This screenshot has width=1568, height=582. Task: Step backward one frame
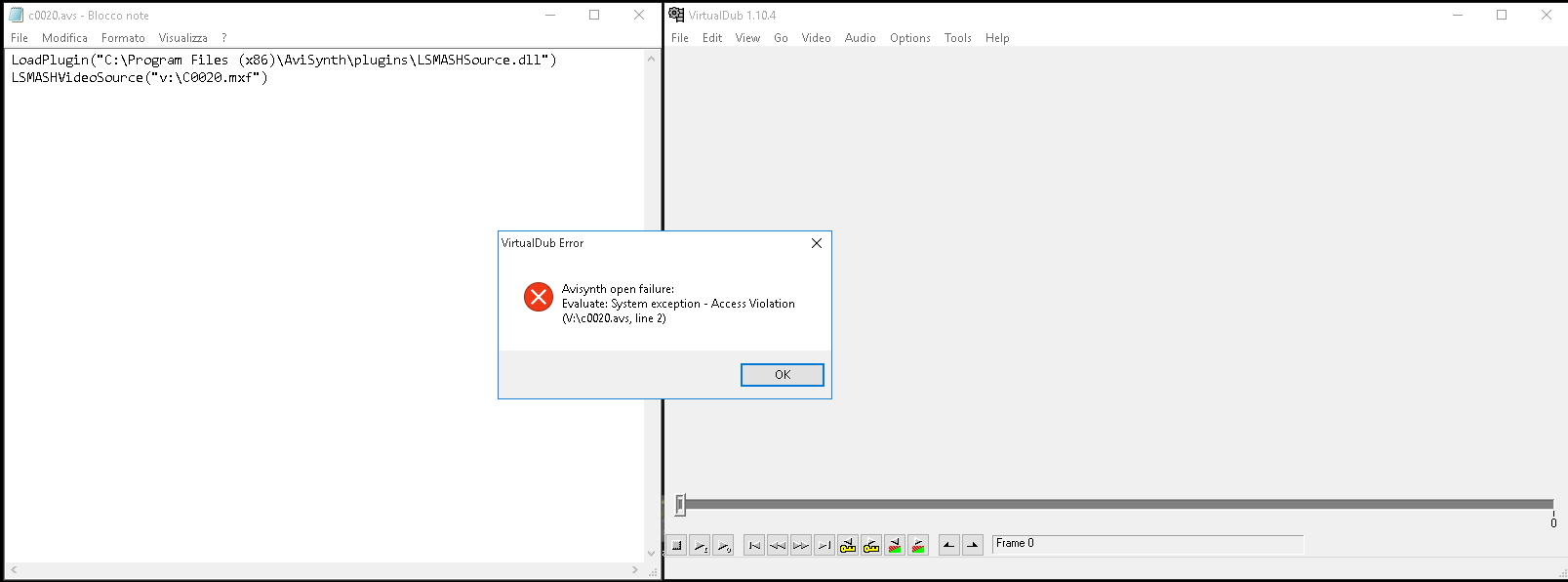778,546
